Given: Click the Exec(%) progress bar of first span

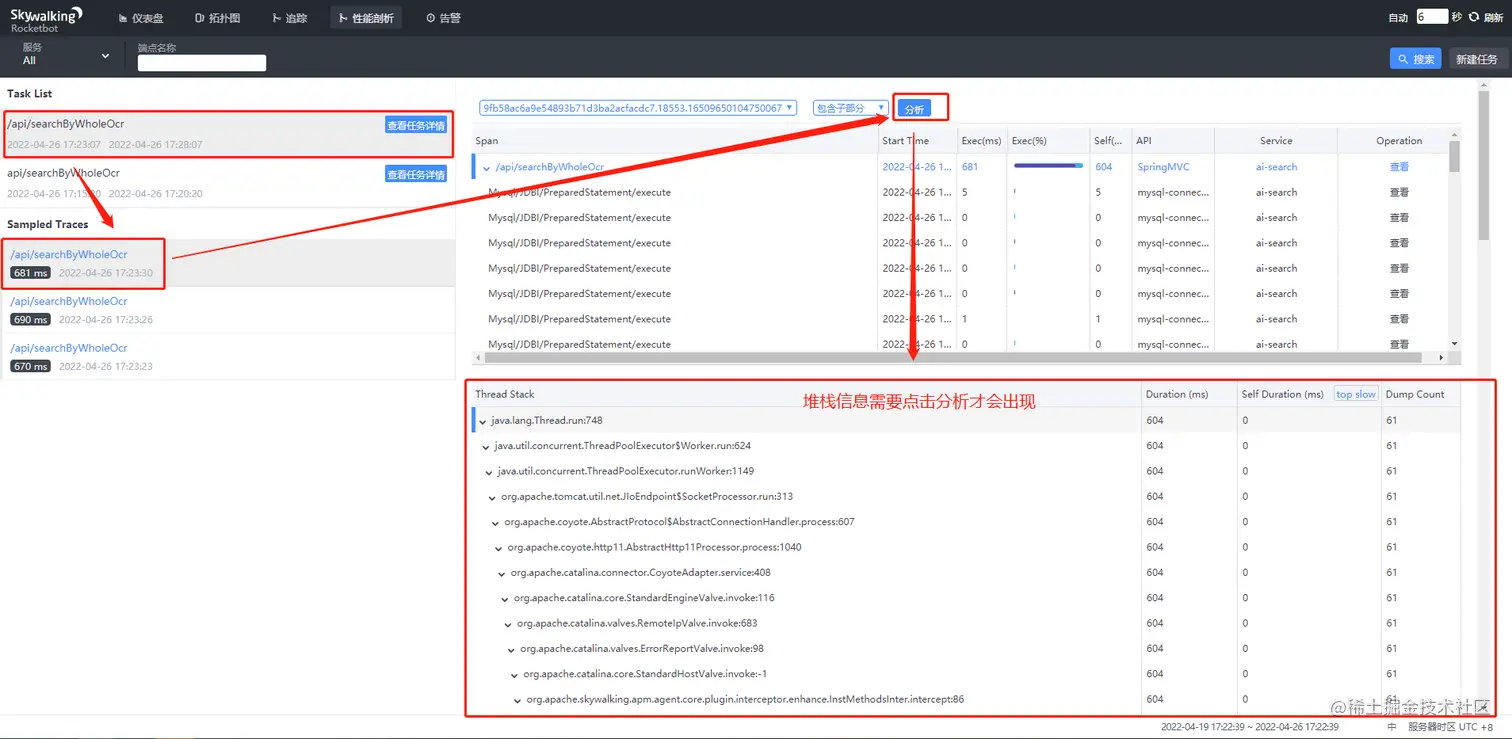Looking at the screenshot, I should point(1048,166).
